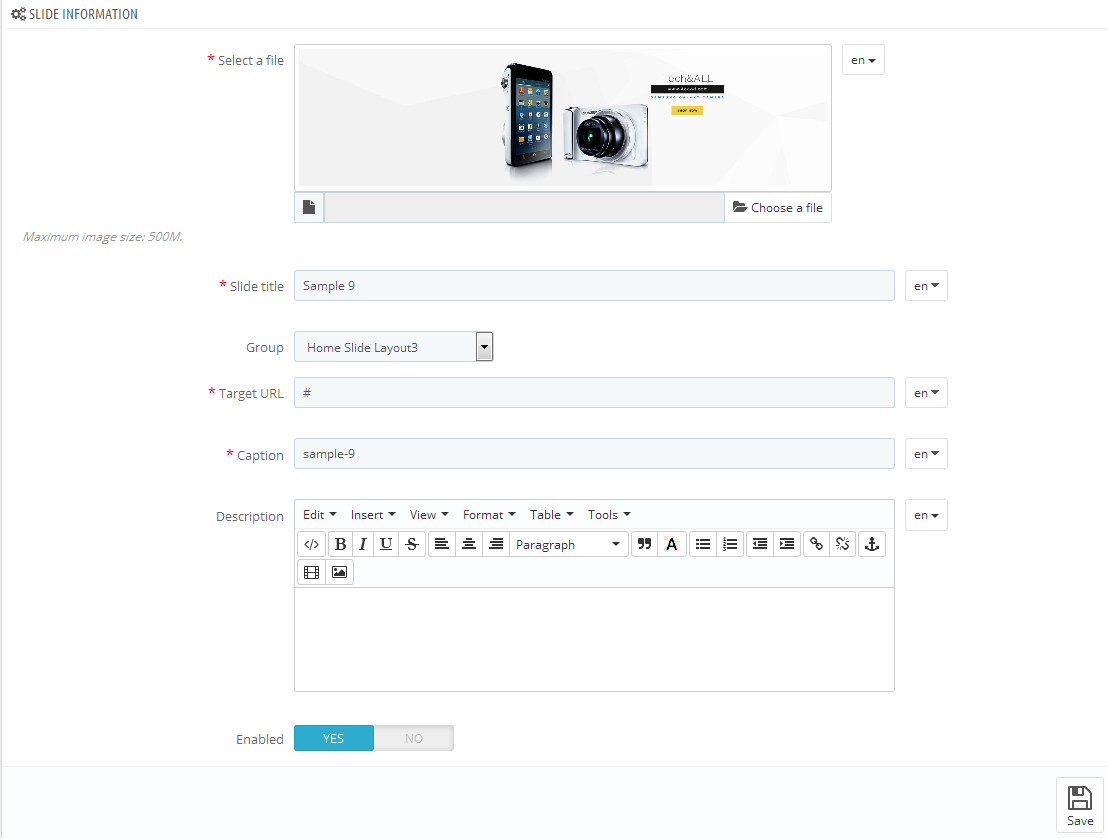This screenshot has width=1108, height=839.
Task: Save the slide information
Action: 1080,806
